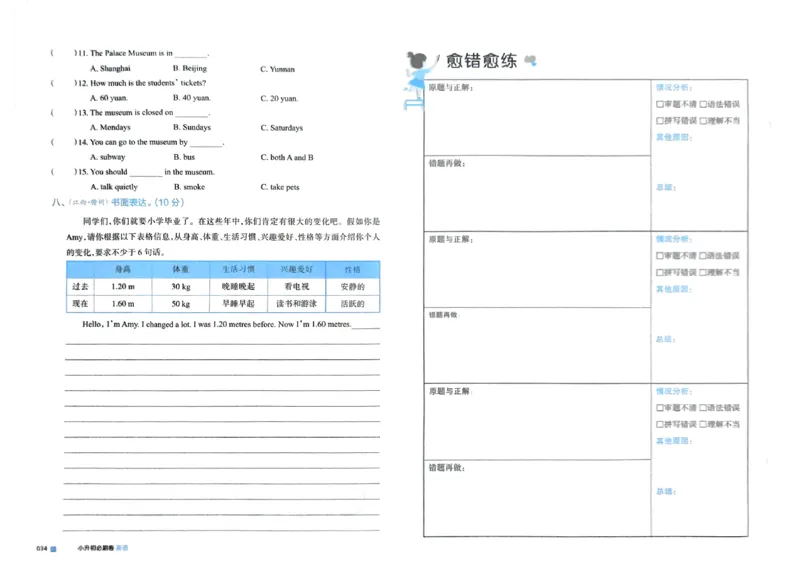Image resolution: width=800 pixels, height=566 pixels.
Task: Click the 晚睡晚起 table cell
Action: pyautogui.click(x=238, y=287)
